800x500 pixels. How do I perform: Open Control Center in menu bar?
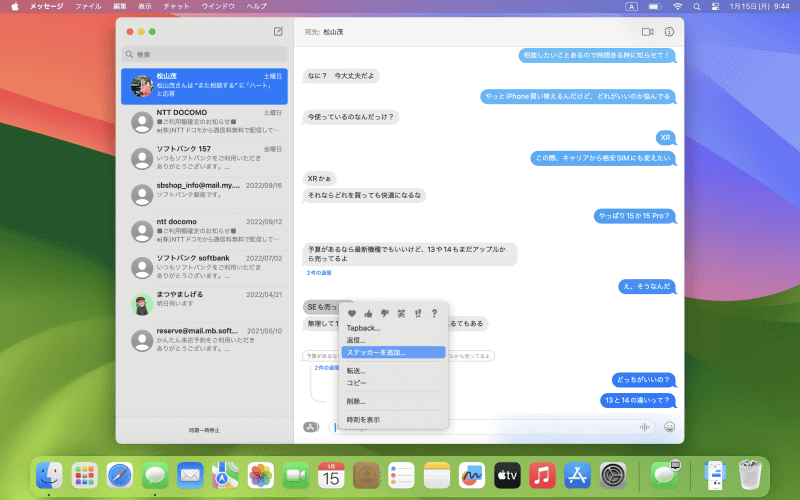tap(715, 7)
